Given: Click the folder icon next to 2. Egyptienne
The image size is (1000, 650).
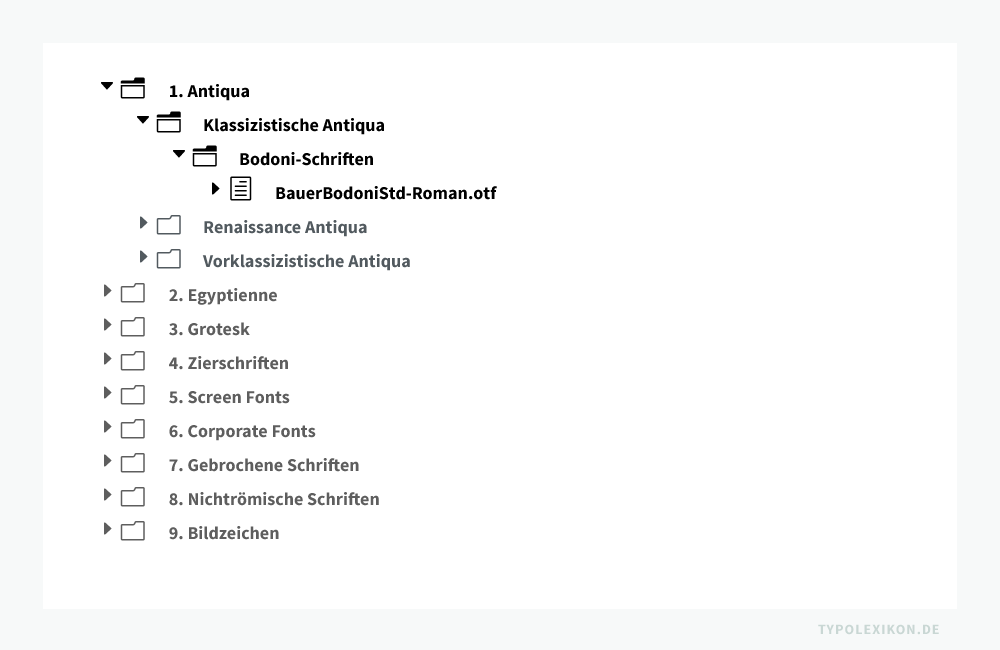Looking at the screenshot, I should [x=133, y=293].
